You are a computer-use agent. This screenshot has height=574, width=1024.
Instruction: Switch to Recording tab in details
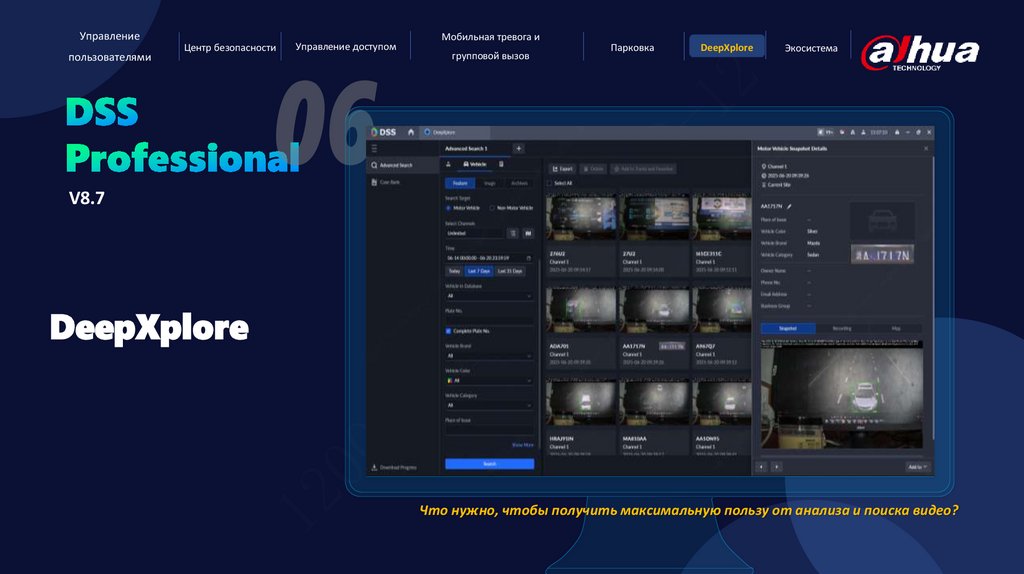(842, 328)
